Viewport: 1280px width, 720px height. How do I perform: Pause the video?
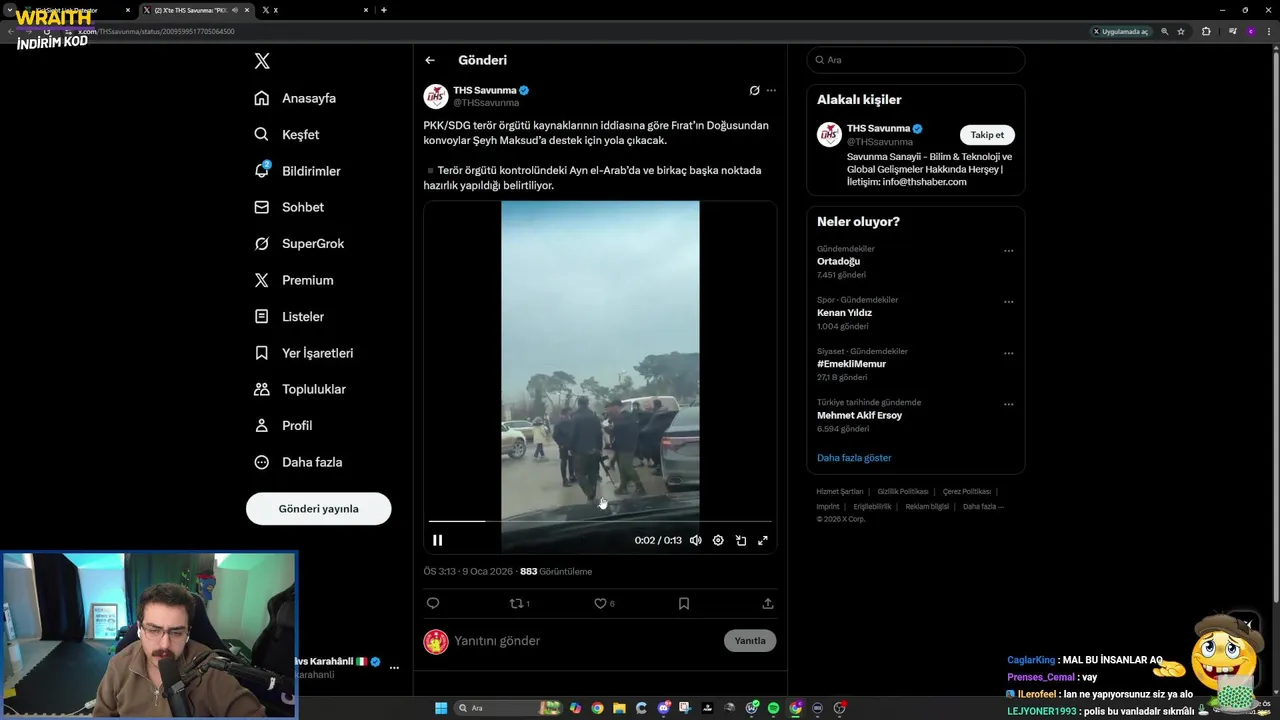437,540
